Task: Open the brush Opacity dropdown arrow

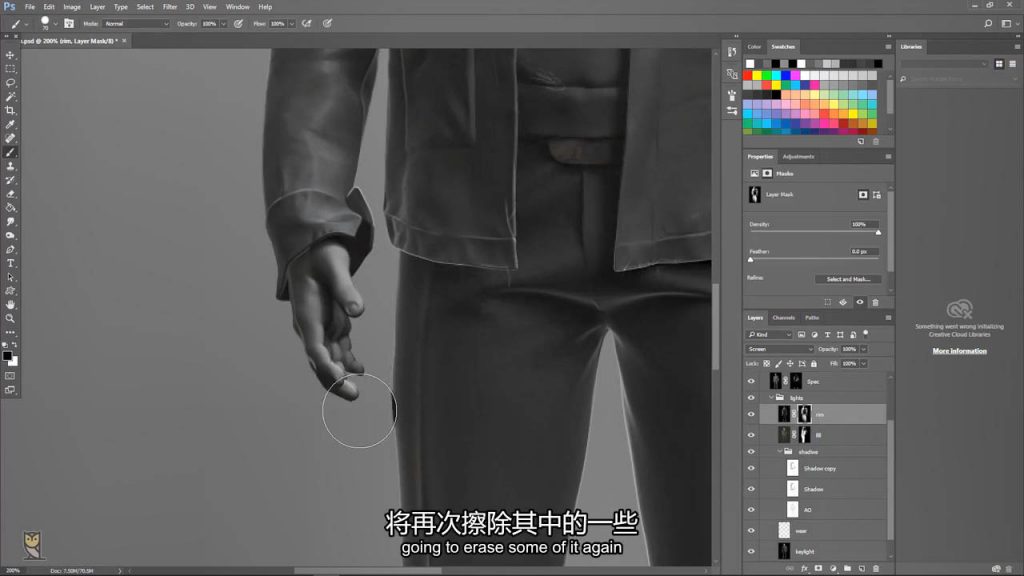Action: click(x=223, y=24)
